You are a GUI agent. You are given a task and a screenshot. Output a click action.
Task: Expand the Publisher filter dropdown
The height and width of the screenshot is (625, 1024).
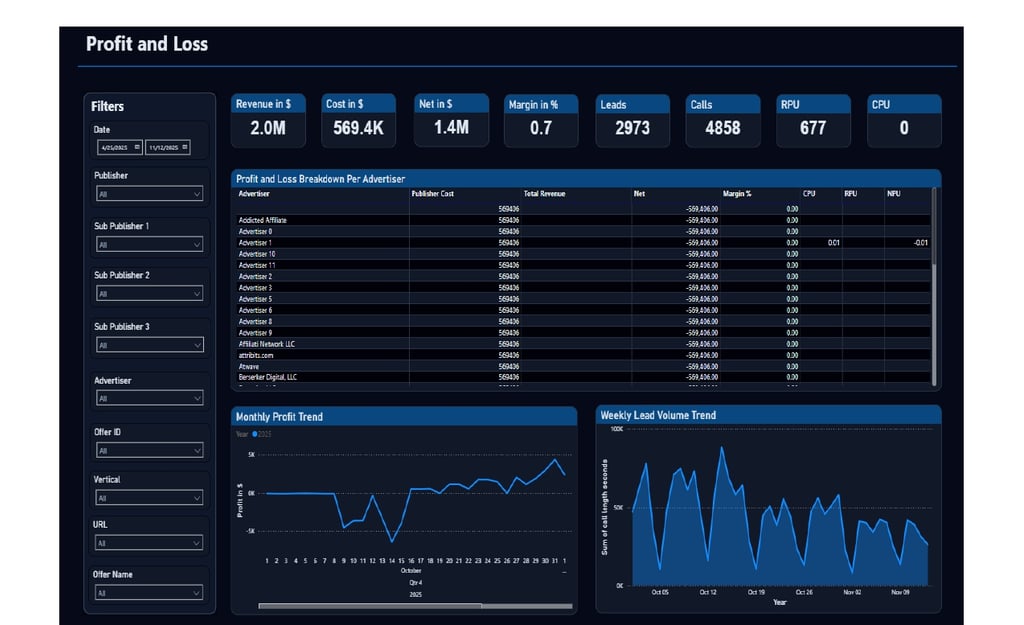pos(150,194)
